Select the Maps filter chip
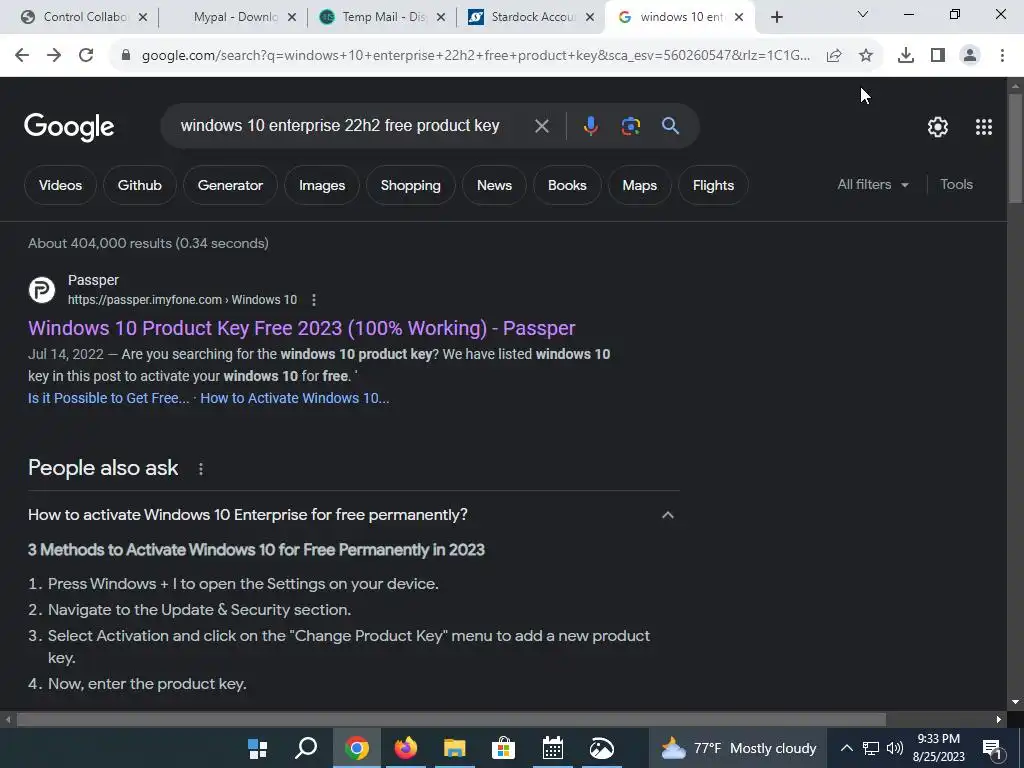 click(x=639, y=185)
